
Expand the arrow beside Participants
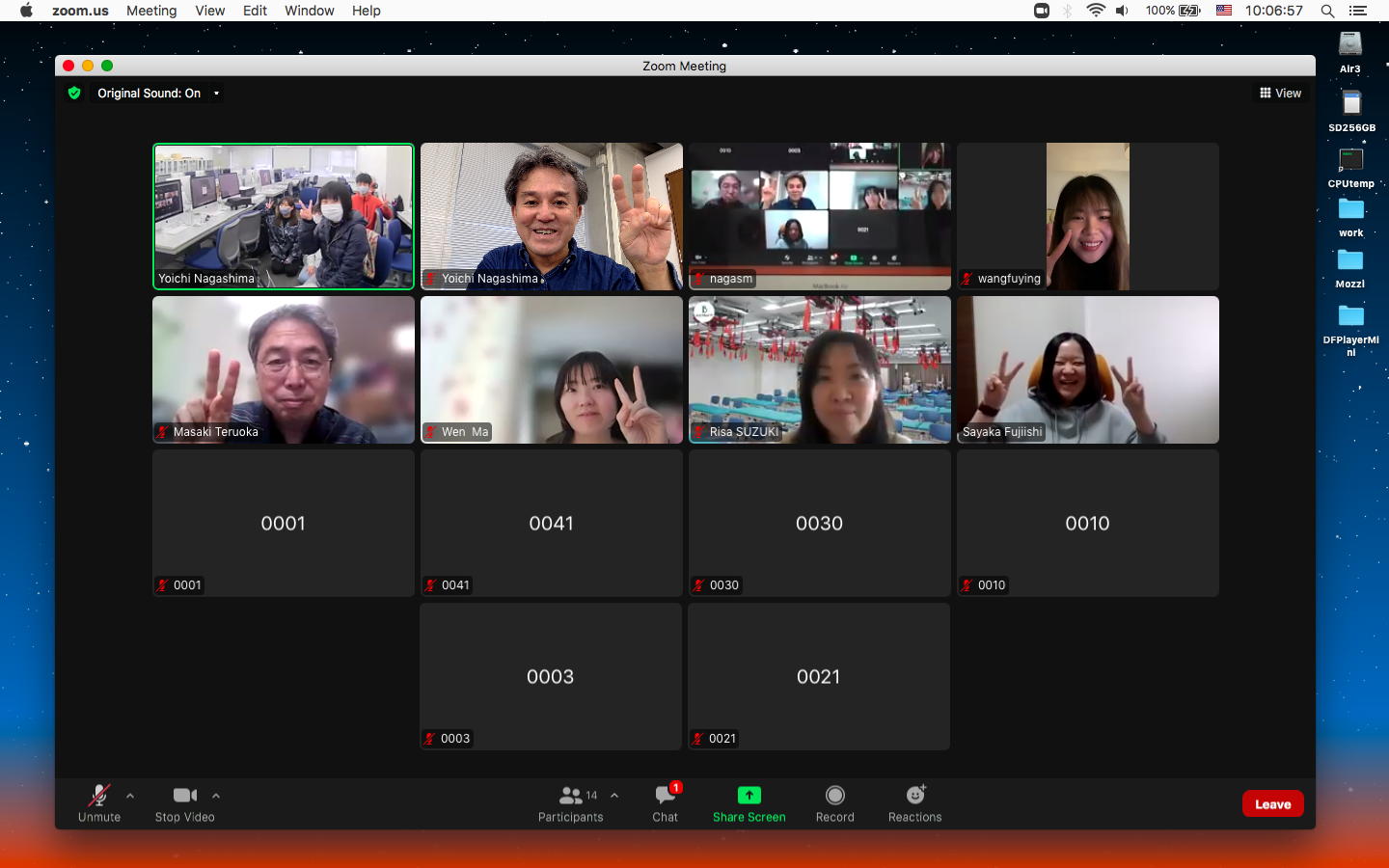614,796
